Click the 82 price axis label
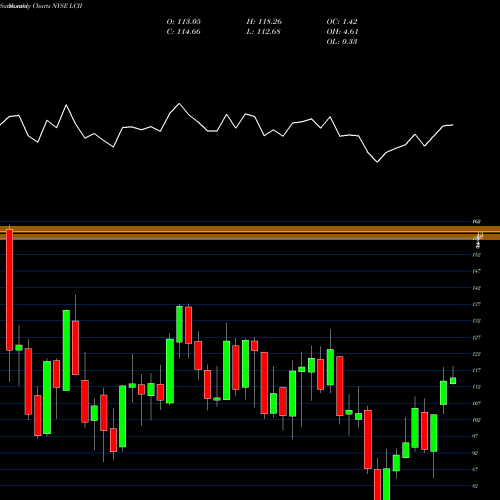500x500 pixels. (475, 486)
